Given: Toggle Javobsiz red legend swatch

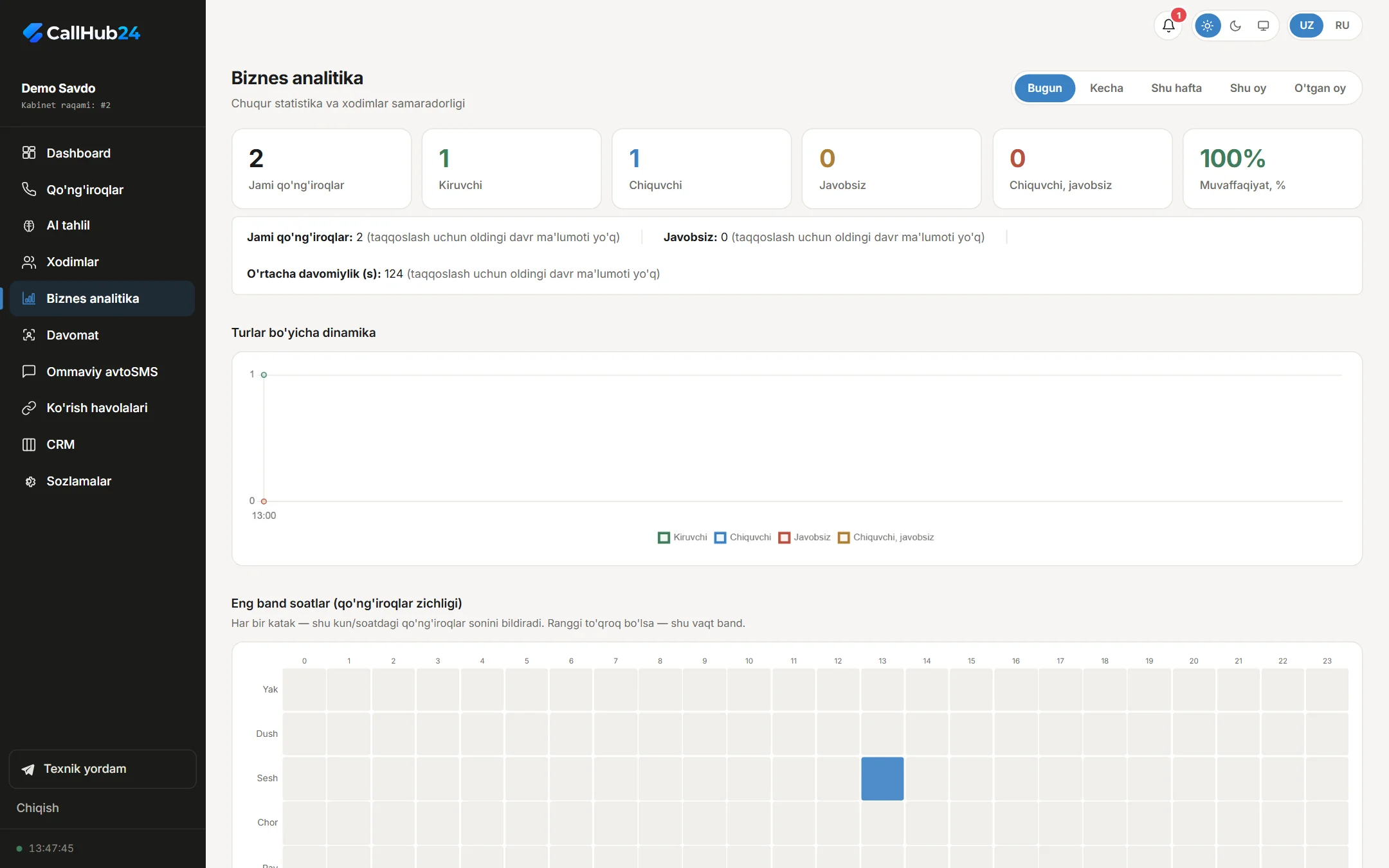Looking at the screenshot, I should pos(784,538).
